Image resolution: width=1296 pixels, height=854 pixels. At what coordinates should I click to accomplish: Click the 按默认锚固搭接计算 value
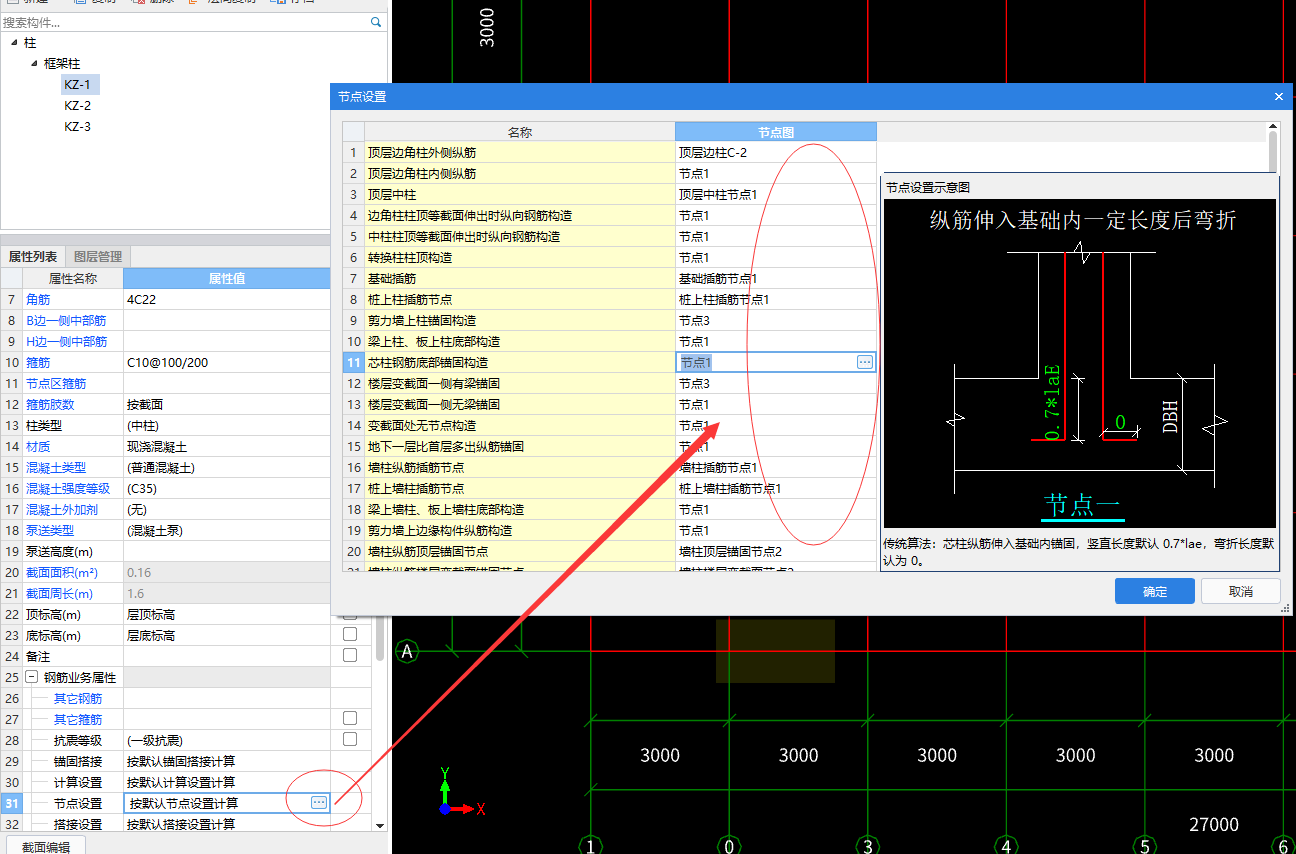point(180,761)
